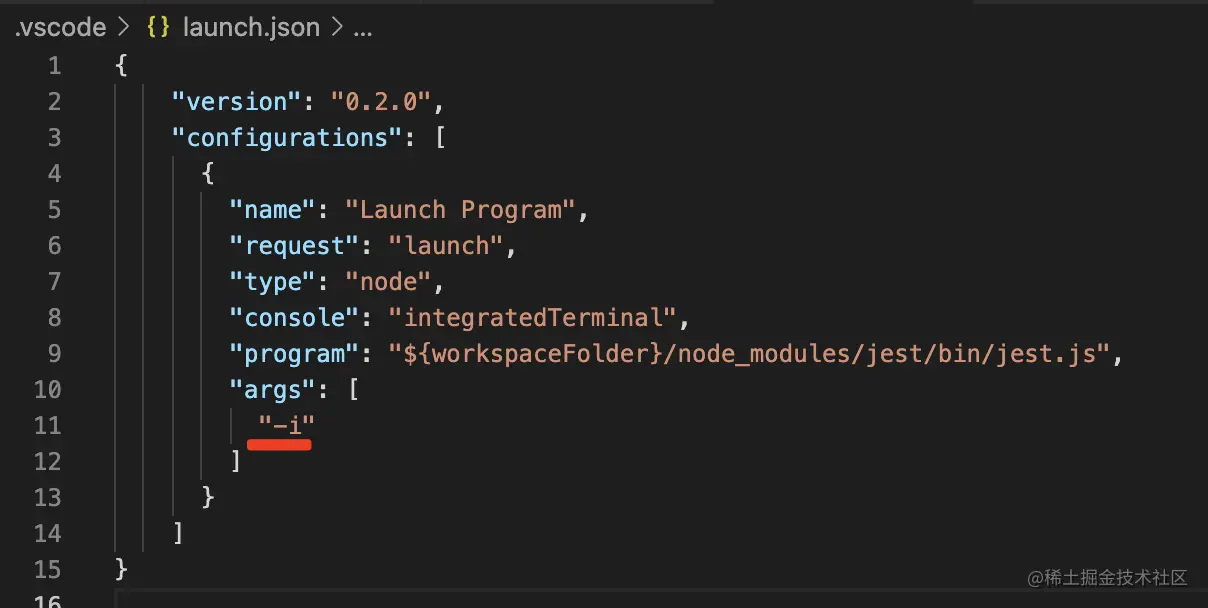Click the "console" key on line 8
The height and width of the screenshot is (608, 1208).
point(294,317)
